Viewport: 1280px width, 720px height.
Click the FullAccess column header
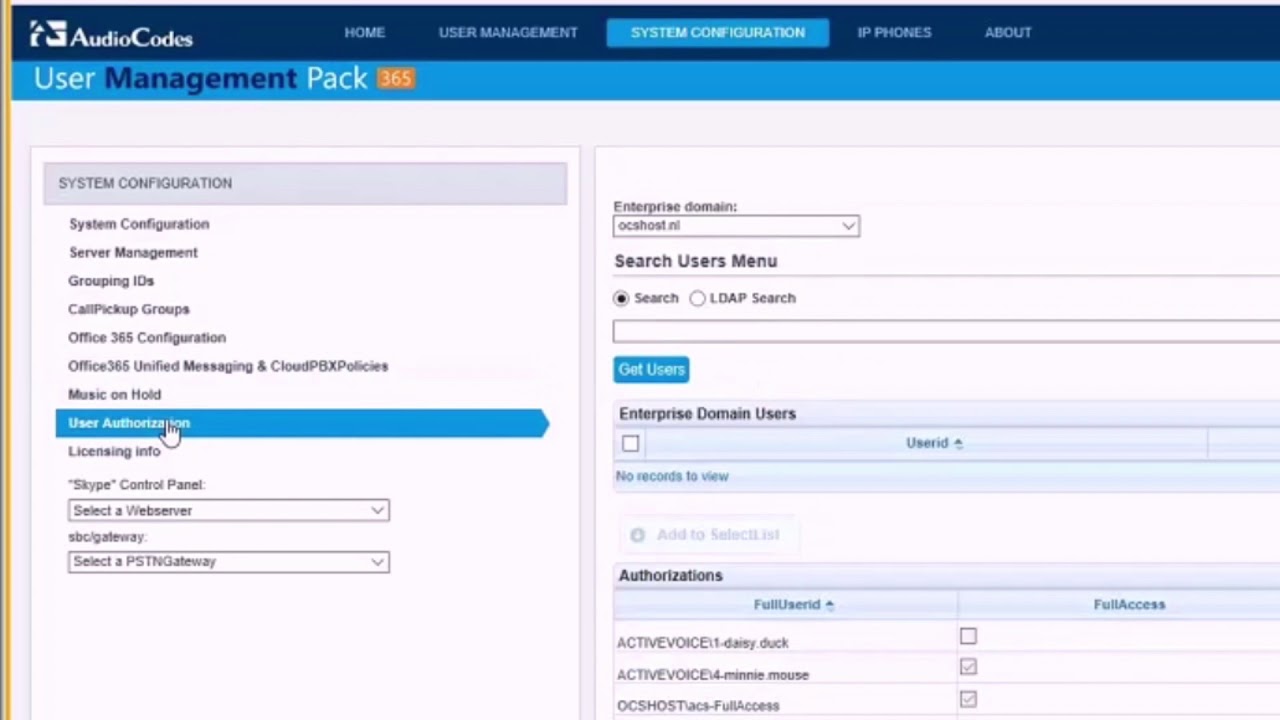[x=1129, y=604]
